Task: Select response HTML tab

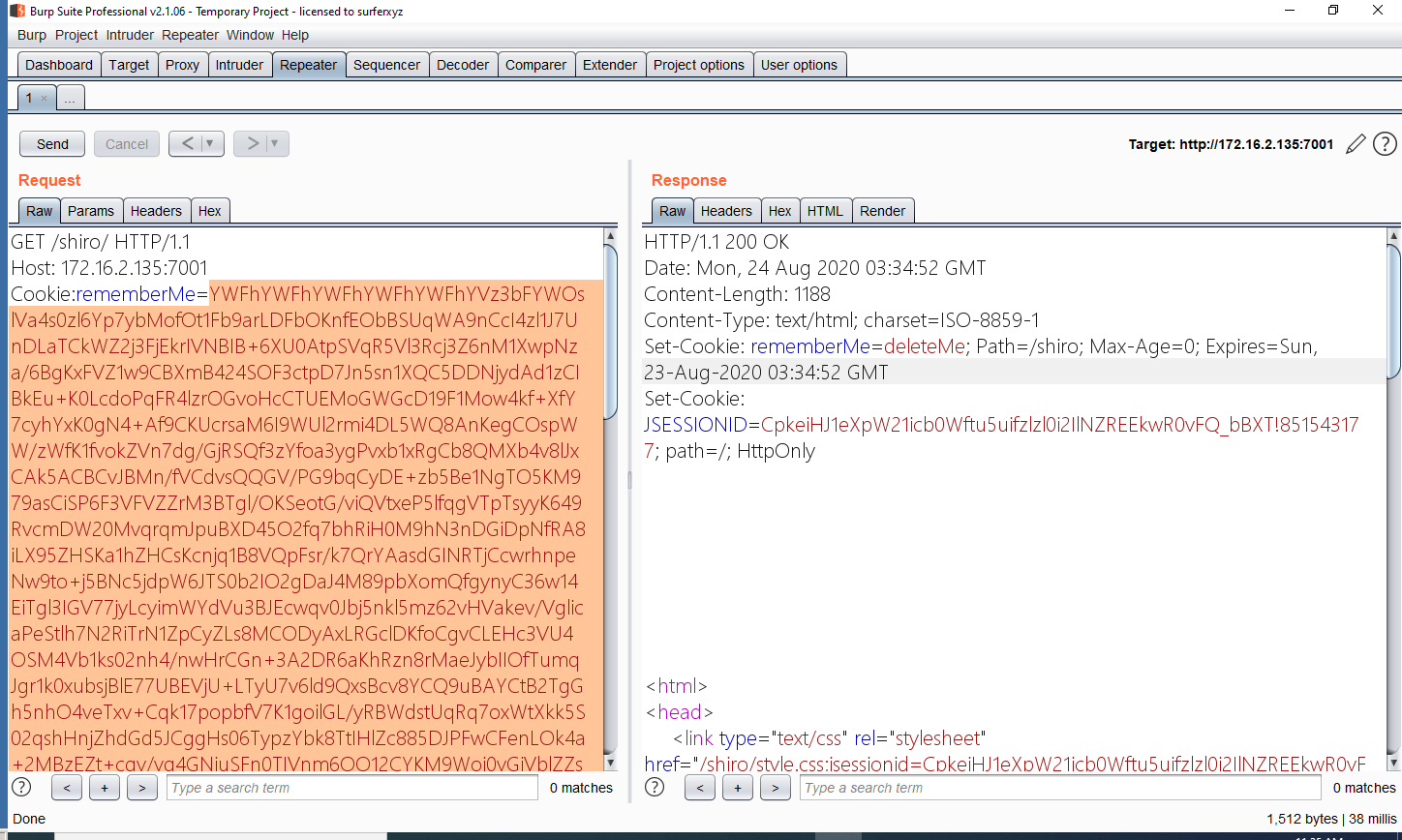Action: [826, 211]
